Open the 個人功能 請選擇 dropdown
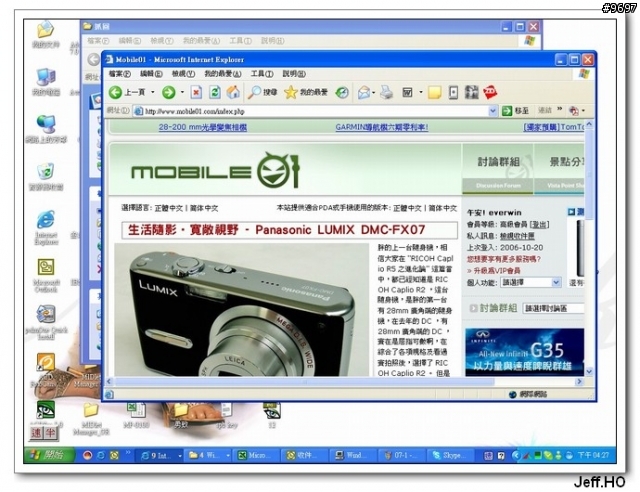640x492 pixels. pyautogui.click(x=531, y=282)
